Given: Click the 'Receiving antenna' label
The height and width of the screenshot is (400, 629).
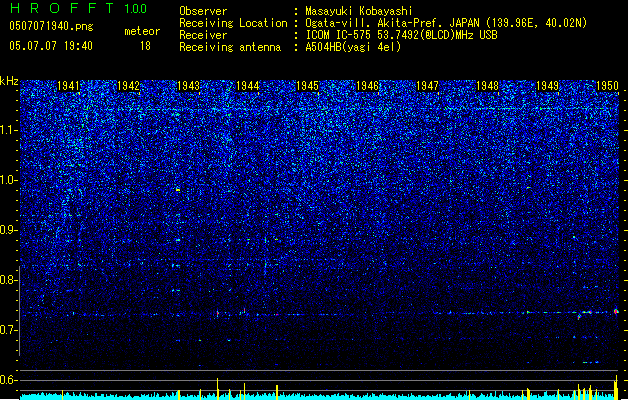Looking at the screenshot, I should (x=230, y=47).
